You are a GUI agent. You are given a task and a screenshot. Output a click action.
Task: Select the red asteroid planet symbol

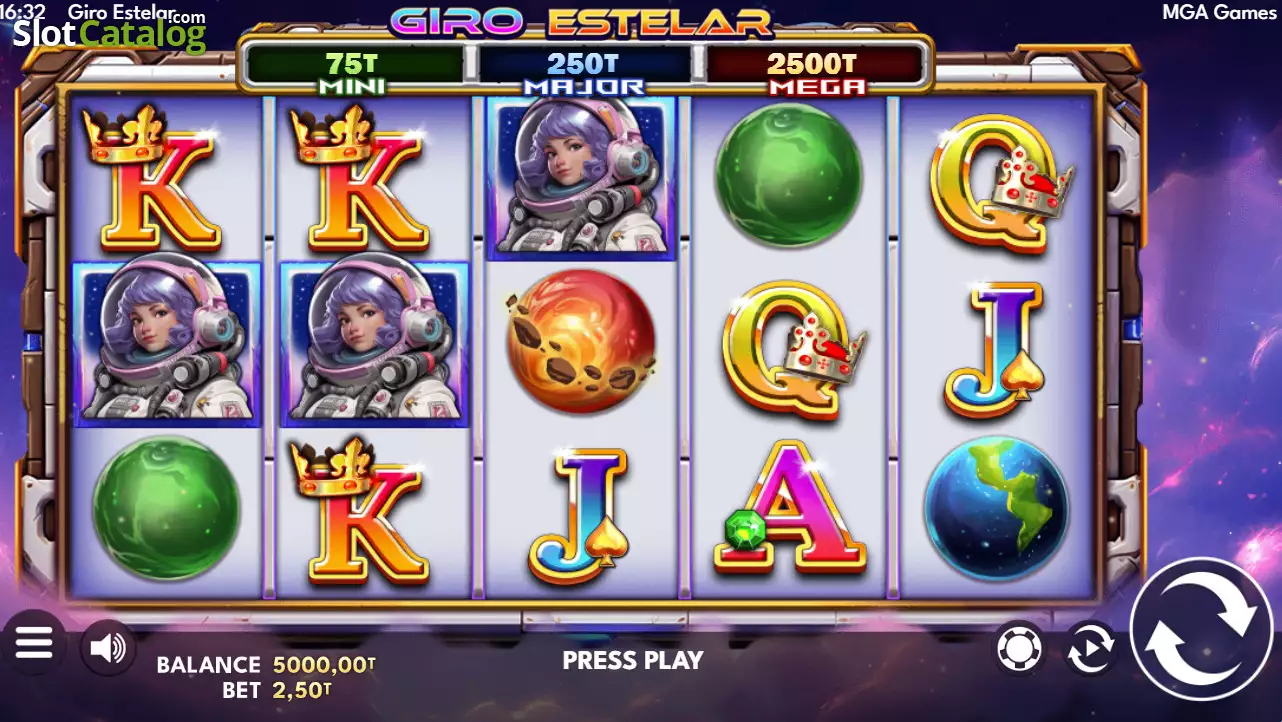click(x=581, y=343)
